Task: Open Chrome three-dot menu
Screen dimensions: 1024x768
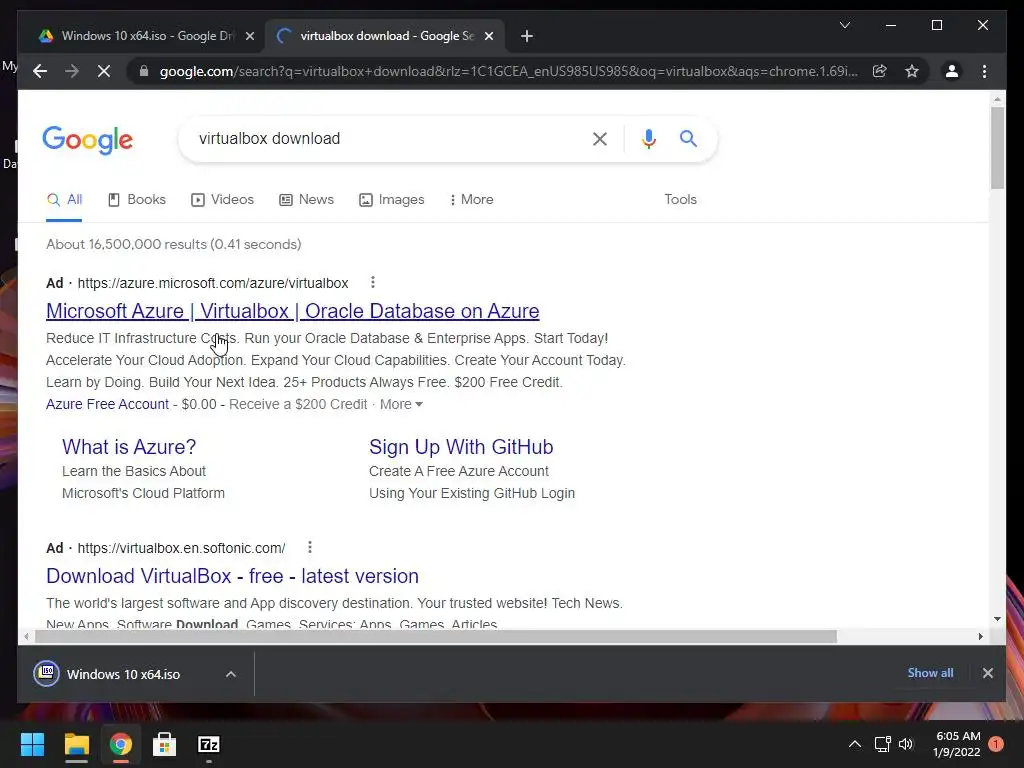Action: pyautogui.click(x=984, y=71)
